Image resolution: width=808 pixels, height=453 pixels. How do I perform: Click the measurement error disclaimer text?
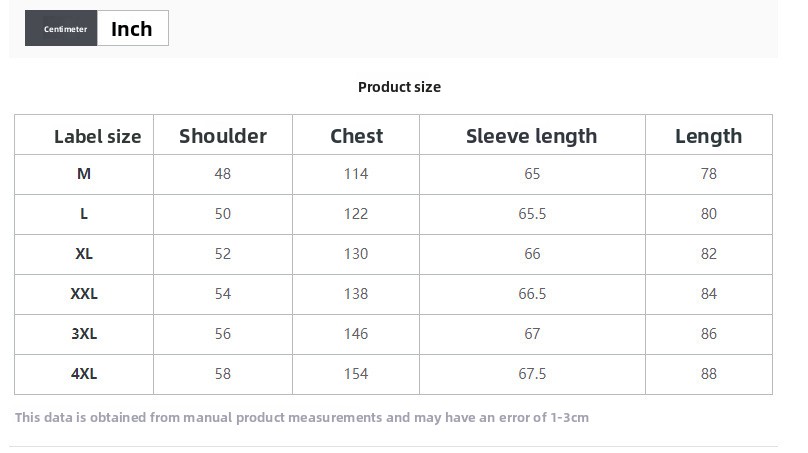pos(301,417)
